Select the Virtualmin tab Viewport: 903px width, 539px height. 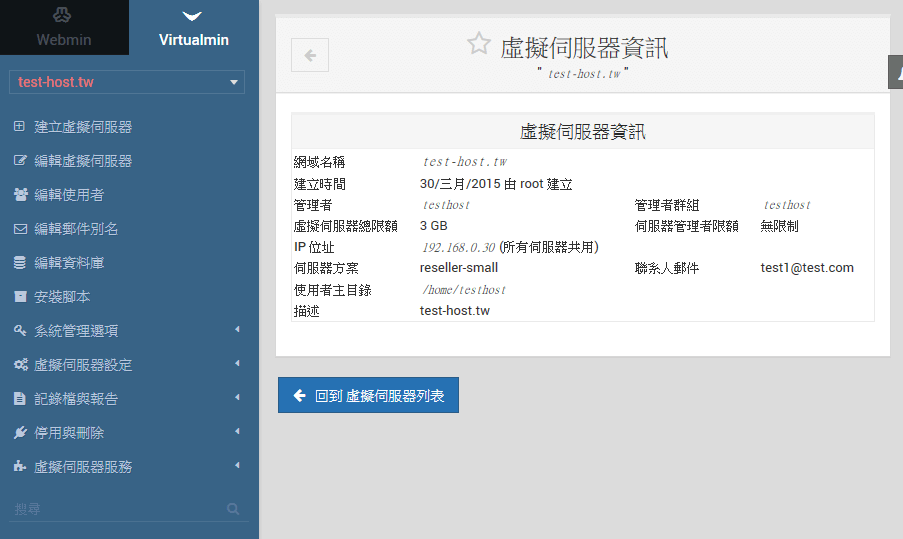point(194,28)
